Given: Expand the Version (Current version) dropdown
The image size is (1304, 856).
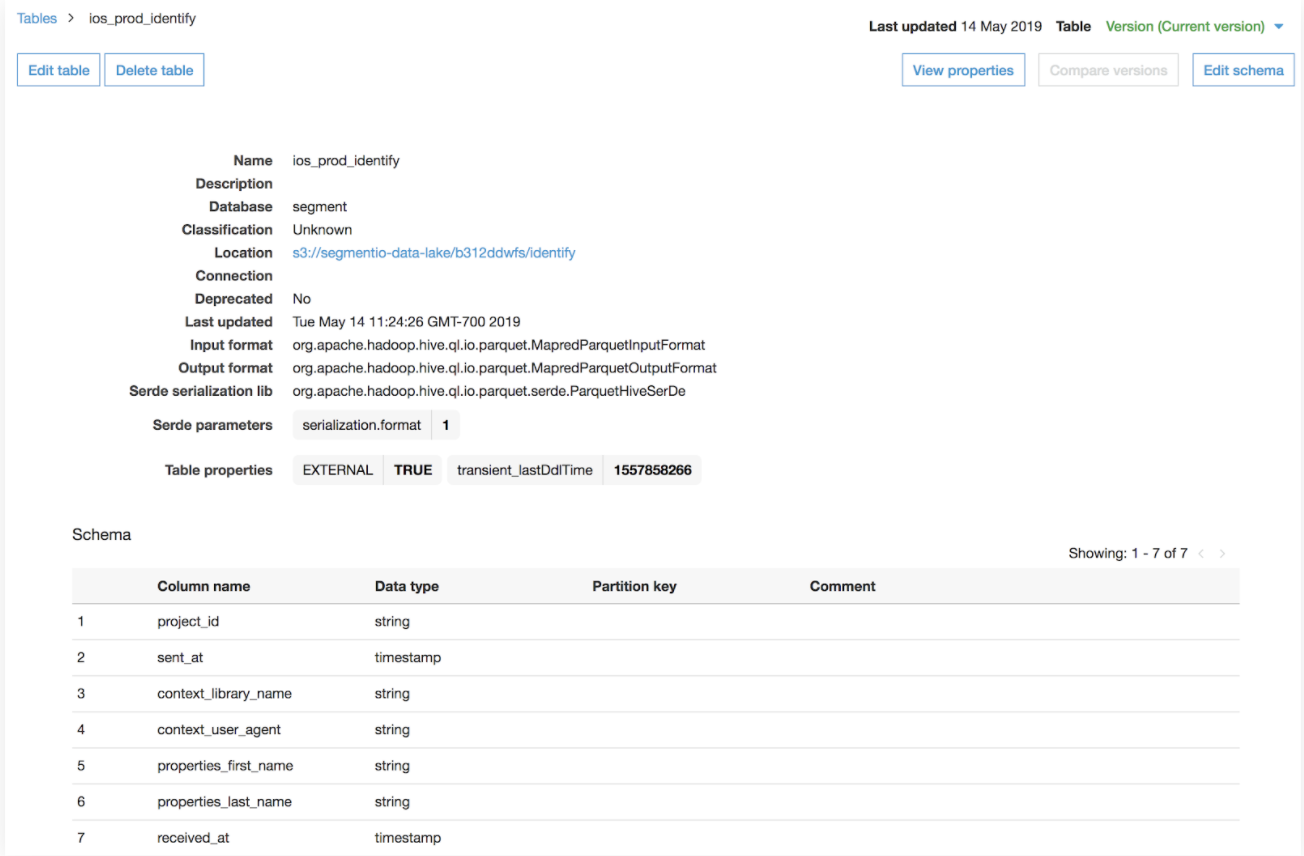Looking at the screenshot, I should [x=1188, y=26].
